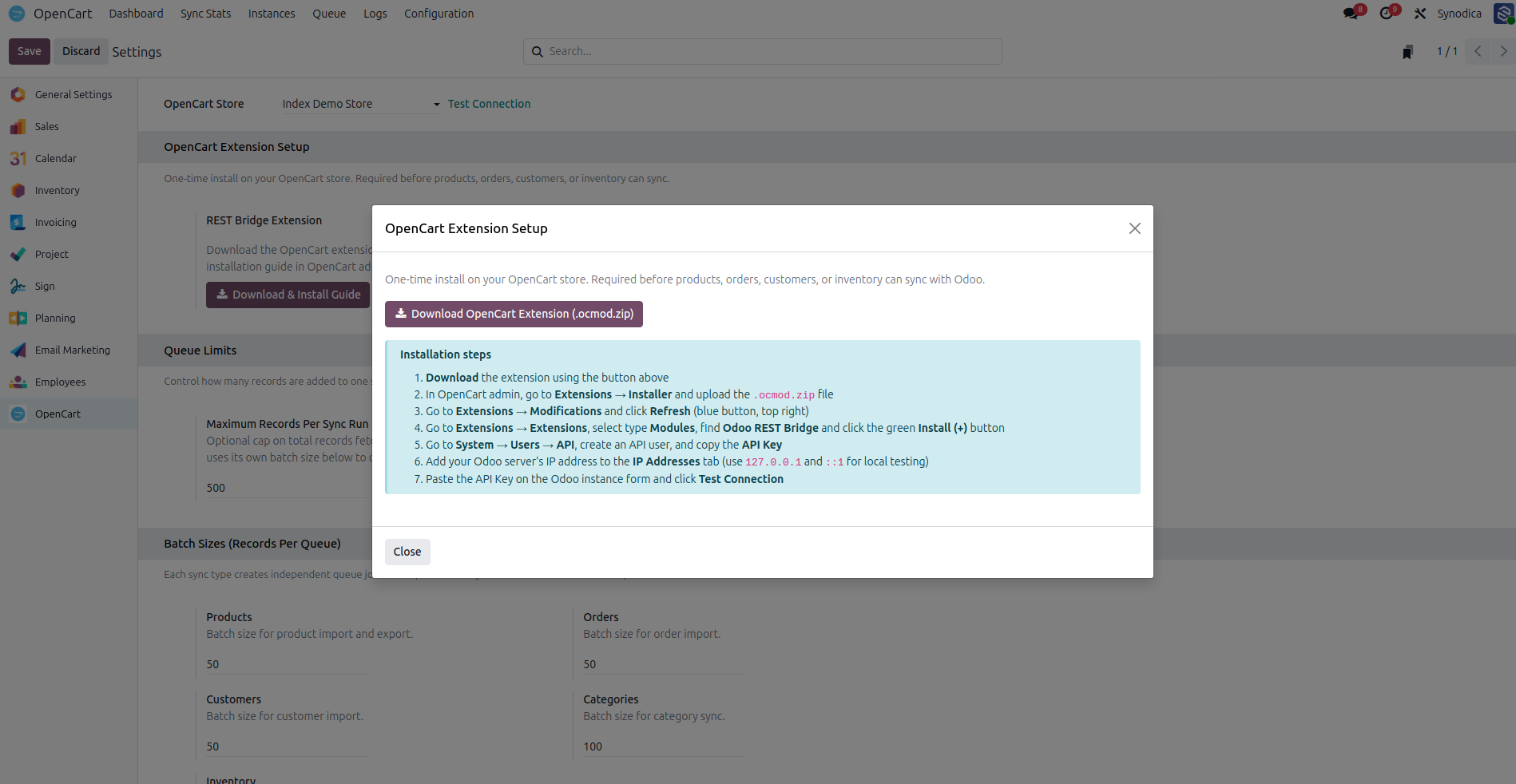1516x784 pixels.
Task: Click the bookmark icon near pager
Action: point(1407,52)
